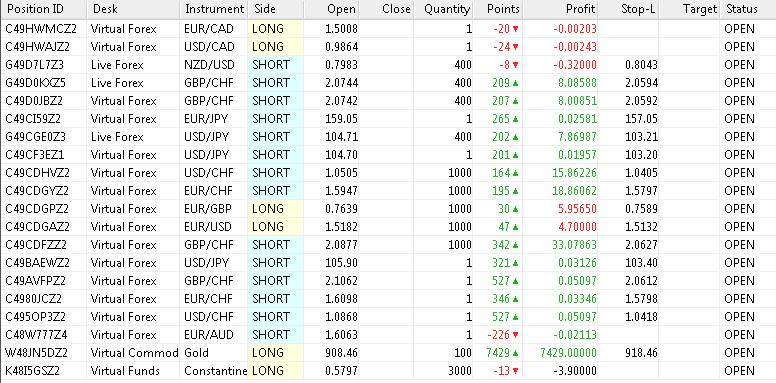This screenshot has width=776, height=383.
Task: Select position C49CDGPZ2
Action: point(37,209)
